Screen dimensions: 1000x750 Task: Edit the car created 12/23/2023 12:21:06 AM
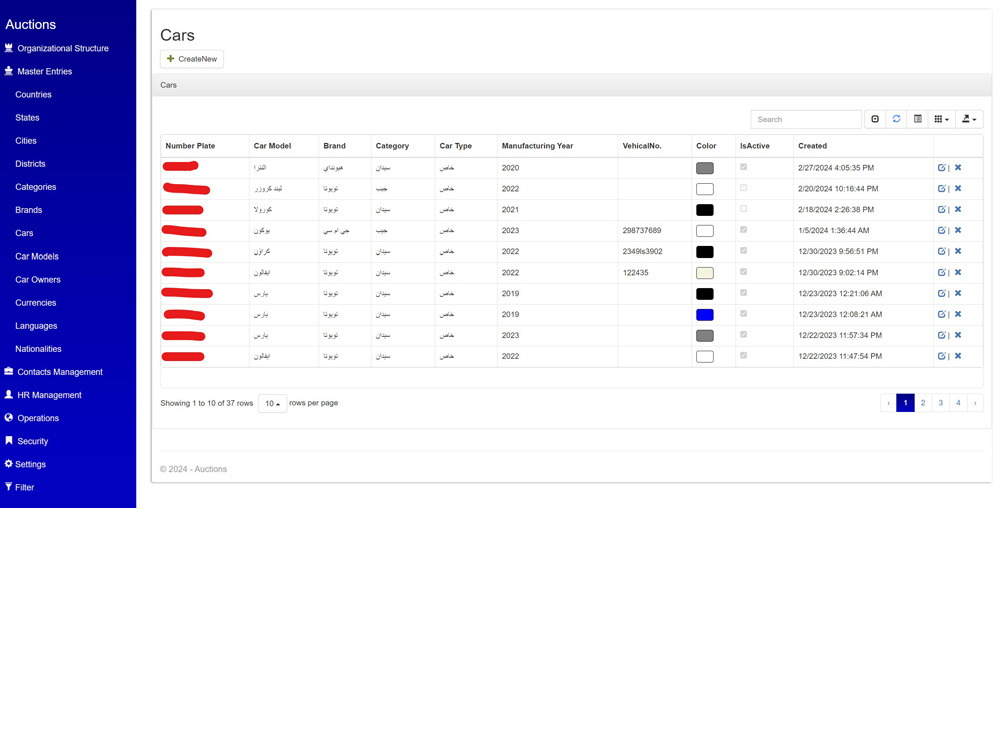click(941, 293)
